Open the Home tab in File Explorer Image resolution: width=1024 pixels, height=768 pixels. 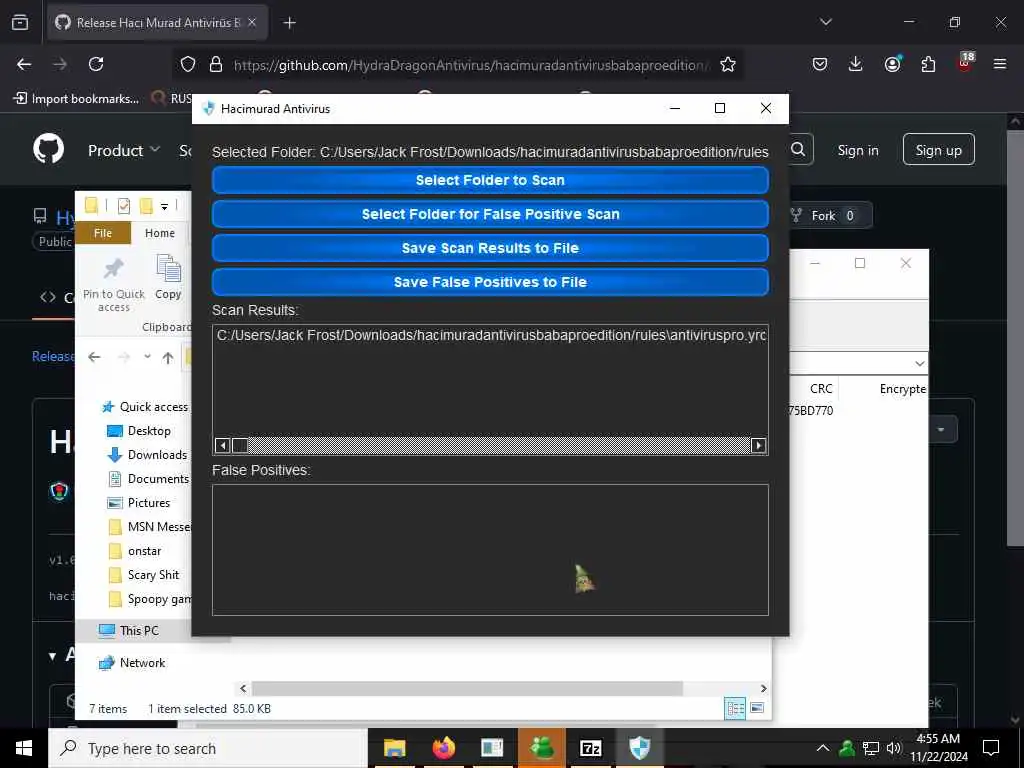pyautogui.click(x=160, y=233)
